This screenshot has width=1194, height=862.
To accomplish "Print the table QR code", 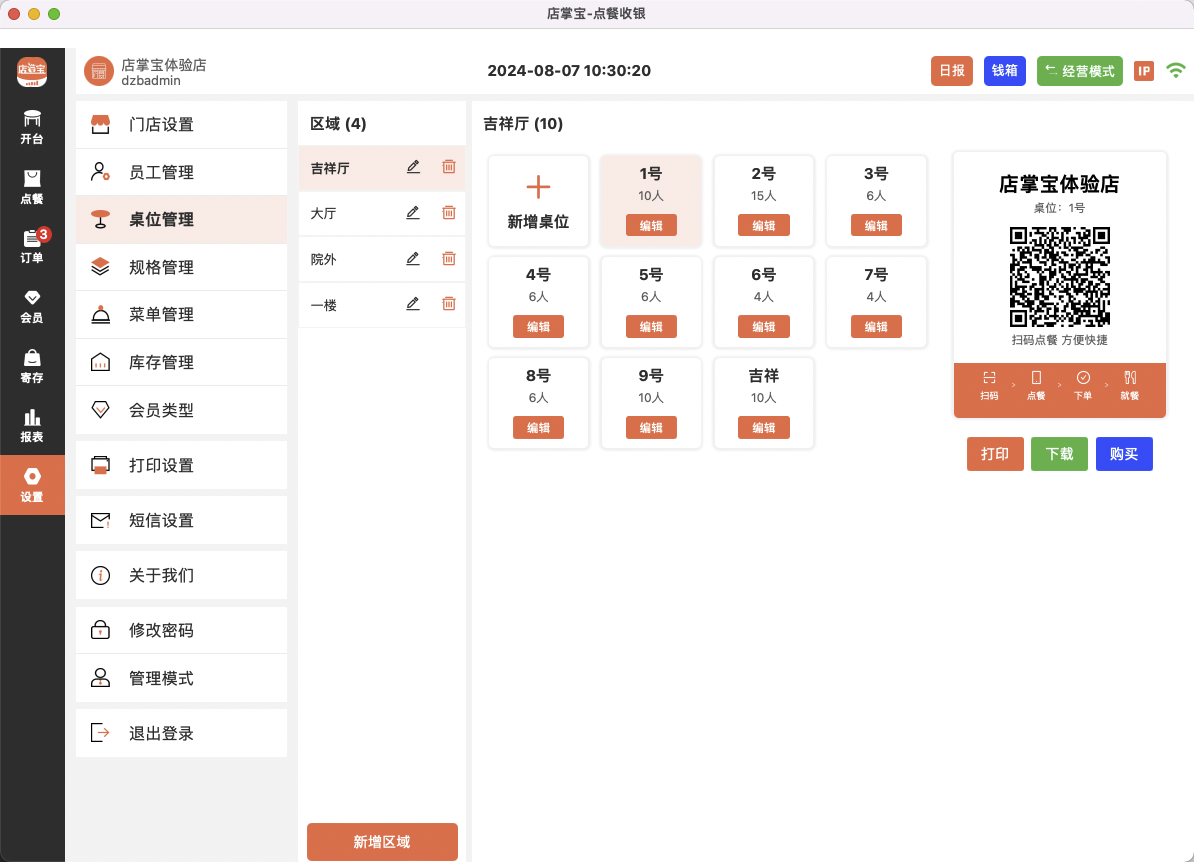I will (995, 454).
